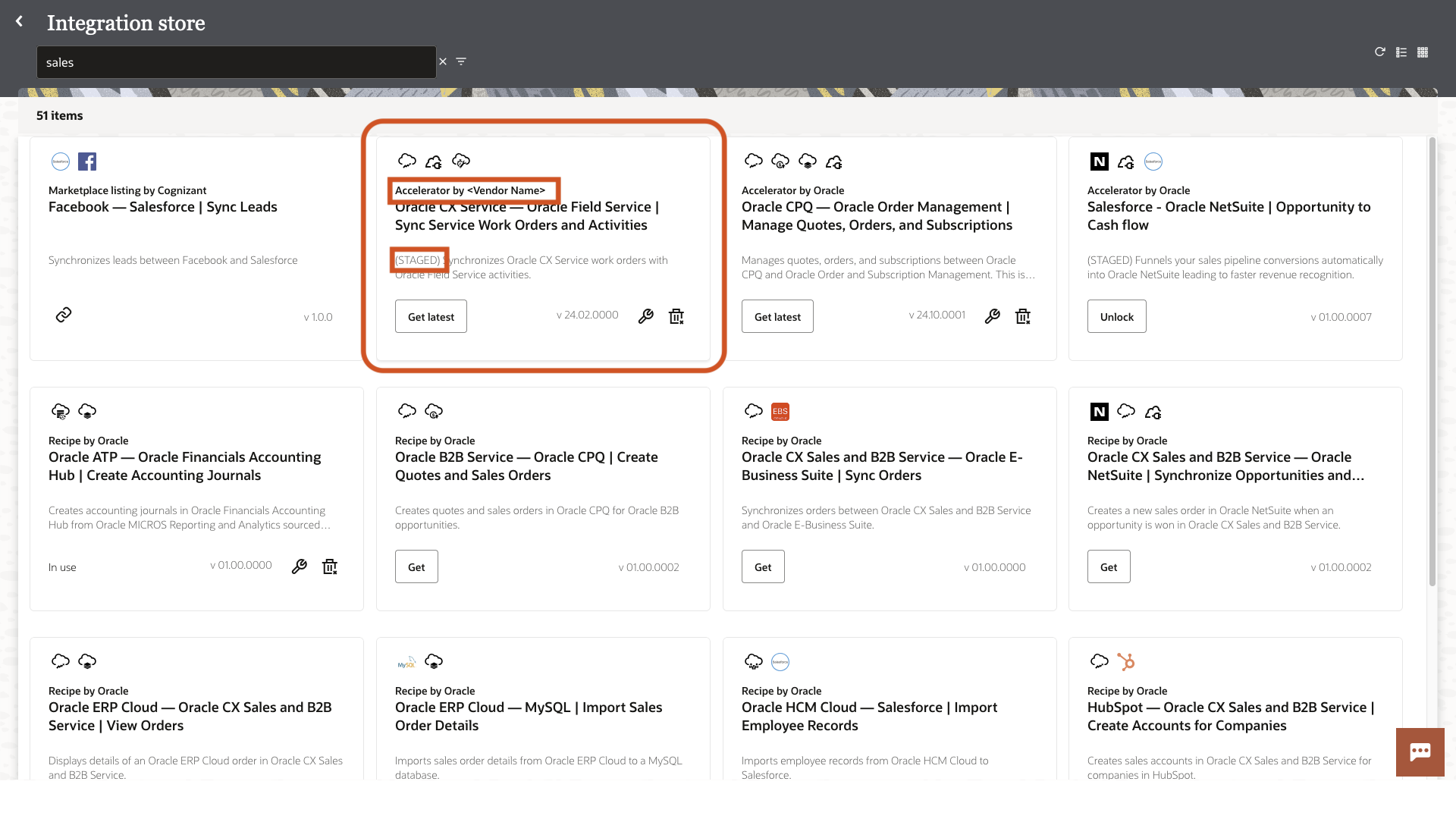The width and height of the screenshot is (1456, 819).
Task: Switch to list view layout
Action: (1401, 52)
